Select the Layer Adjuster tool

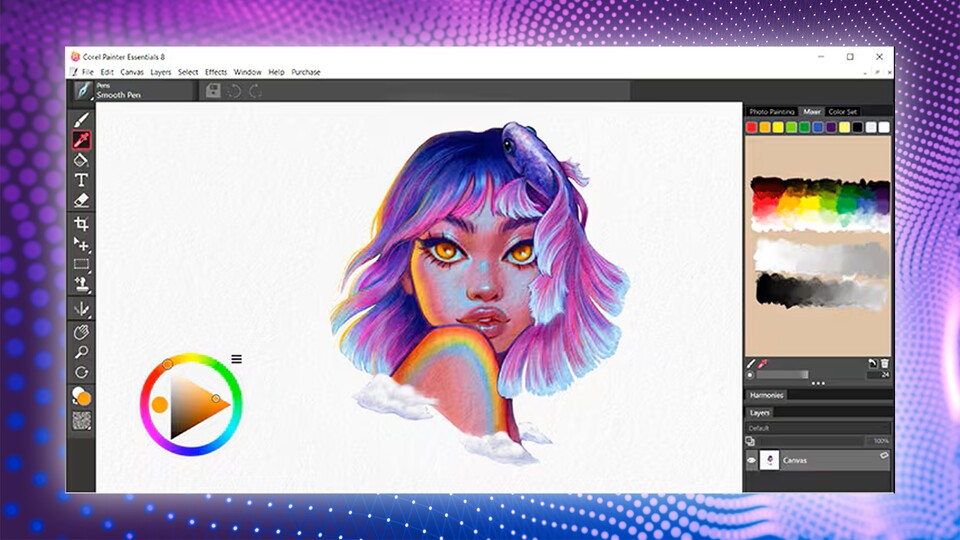[81, 244]
